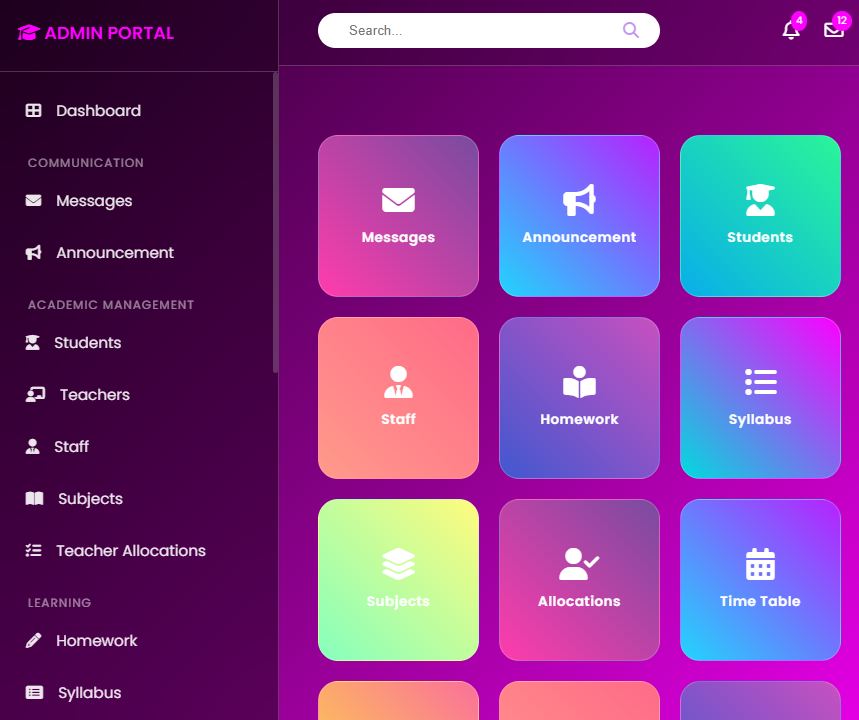Click the suited person icon on Staff card
Image resolution: width=859 pixels, height=720 pixels.
(x=398, y=382)
